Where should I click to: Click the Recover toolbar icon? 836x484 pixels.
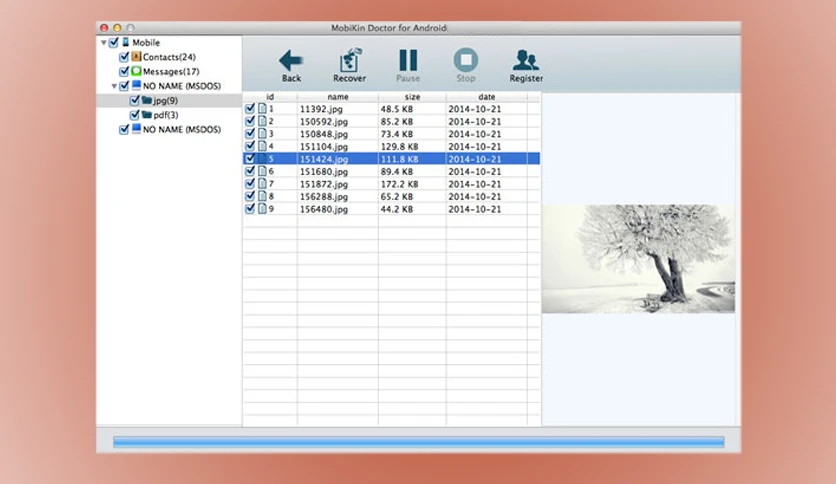(x=349, y=60)
